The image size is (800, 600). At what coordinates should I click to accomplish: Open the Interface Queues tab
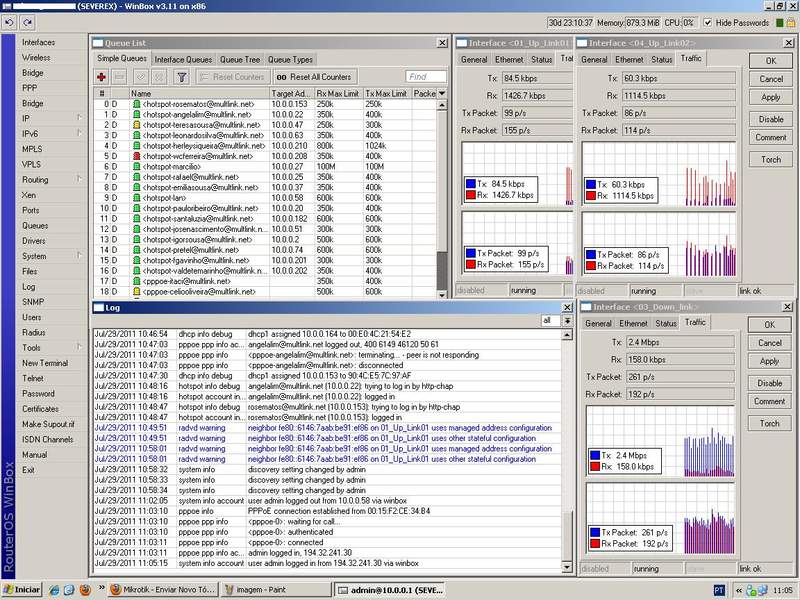pyautogui.click(x=183, y=60)
